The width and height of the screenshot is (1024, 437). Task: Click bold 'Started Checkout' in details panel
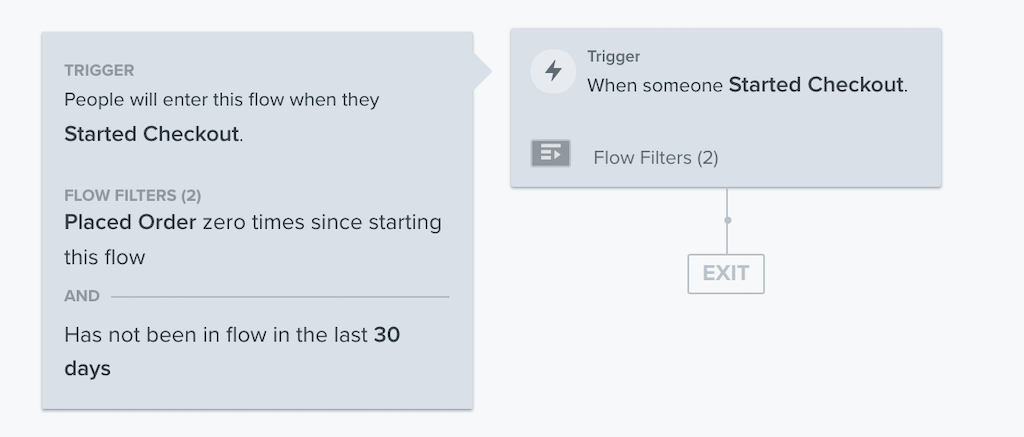[x=152, y=134]
